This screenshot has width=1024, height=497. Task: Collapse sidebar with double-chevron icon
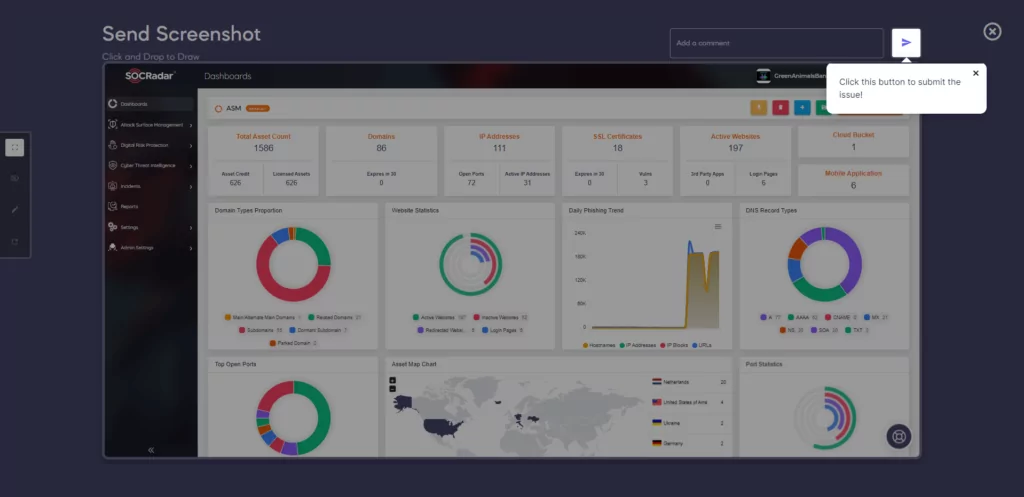point(151,450)
